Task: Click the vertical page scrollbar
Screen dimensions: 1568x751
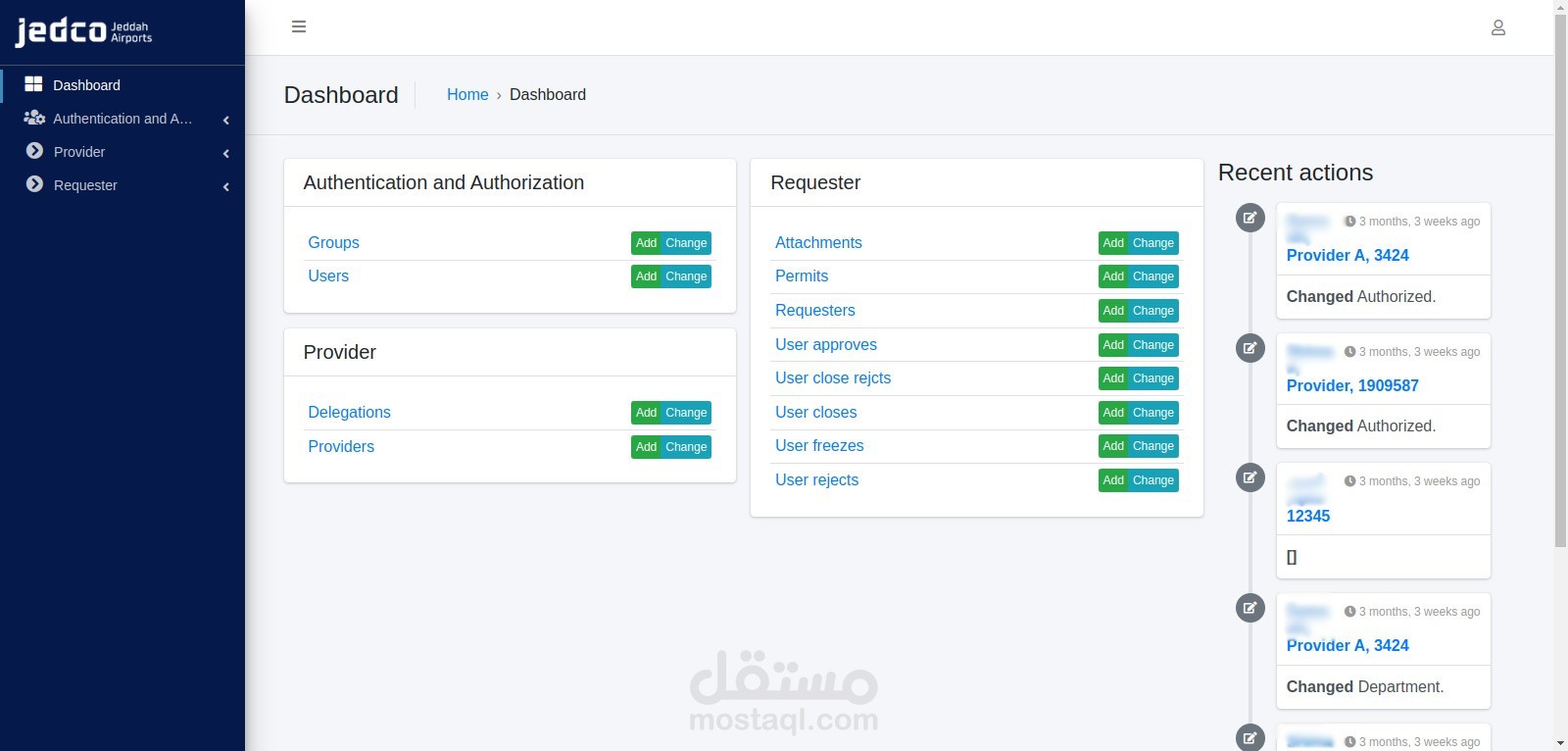Action: point(1560,279)
